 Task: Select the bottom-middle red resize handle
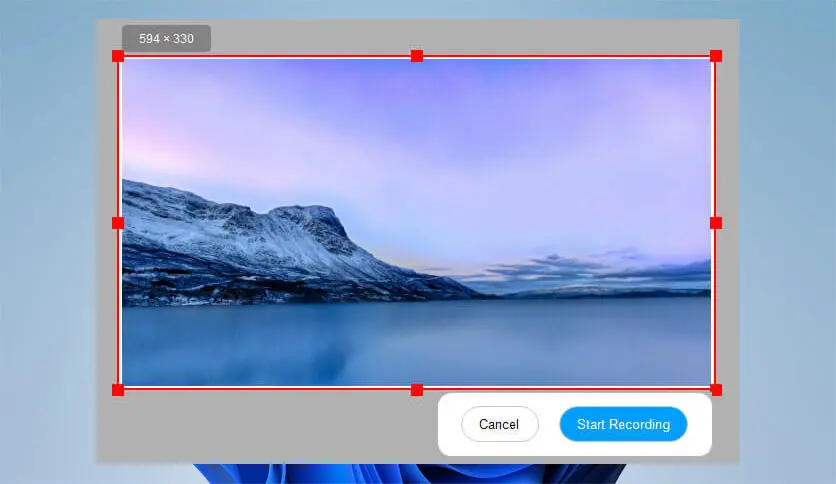(x=417, y=390)
